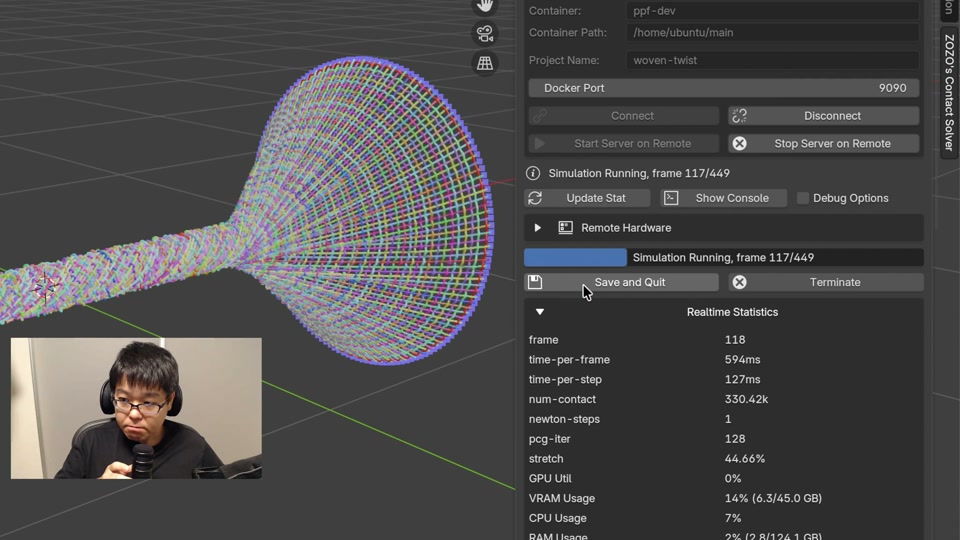This screenshot has height=540, width=960.
Task: Click the Project Name field woven-twist
Action: [772, 60]
